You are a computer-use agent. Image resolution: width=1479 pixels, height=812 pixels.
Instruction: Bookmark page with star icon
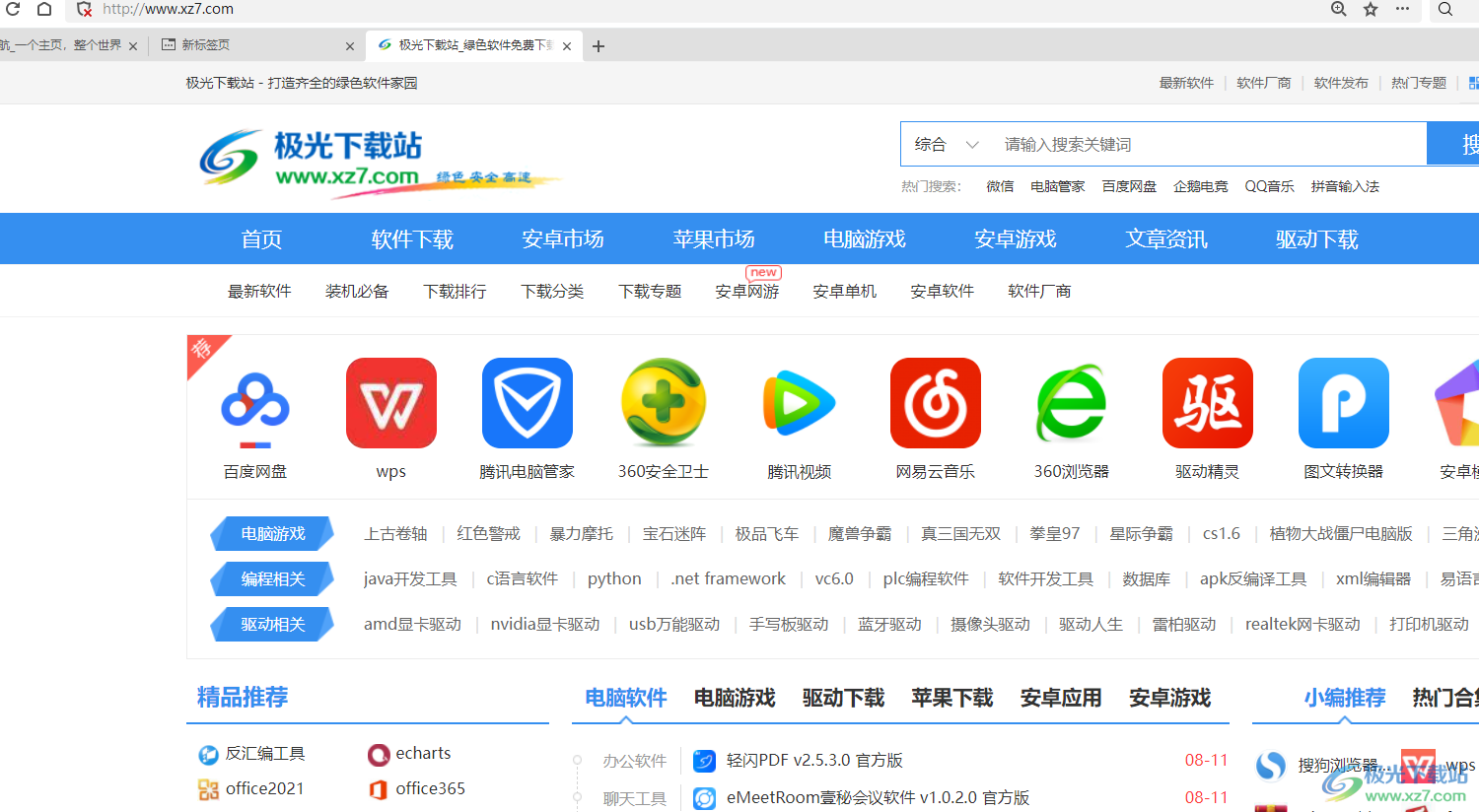(1371, 9)
